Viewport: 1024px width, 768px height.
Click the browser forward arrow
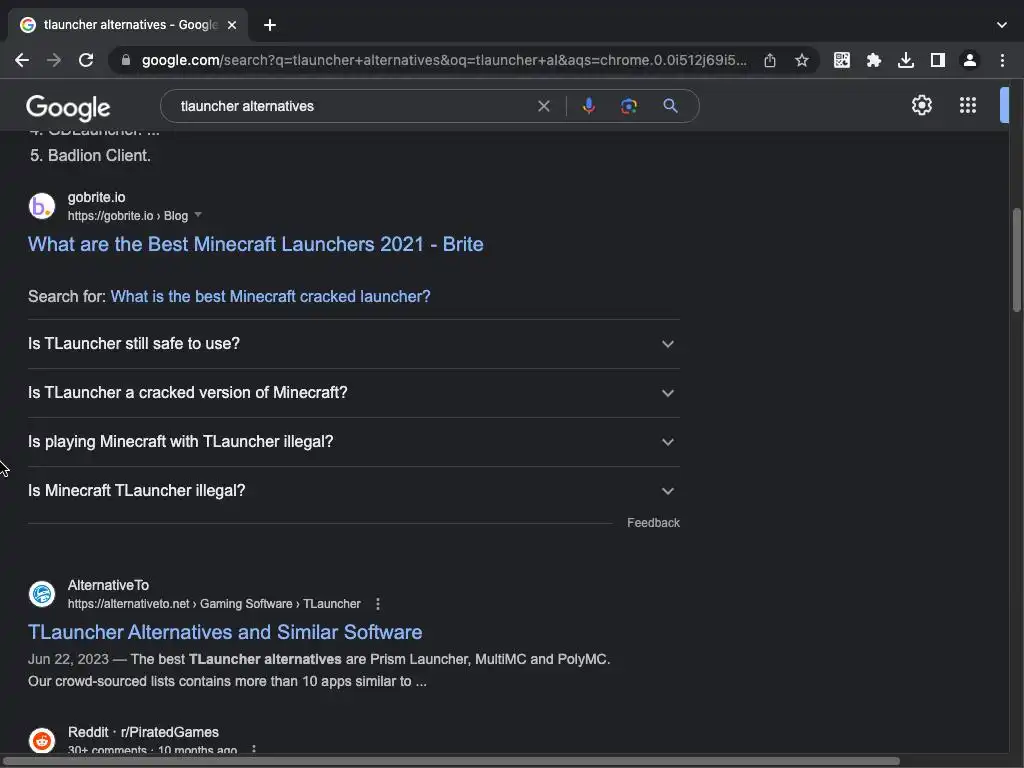click(54, 60)
